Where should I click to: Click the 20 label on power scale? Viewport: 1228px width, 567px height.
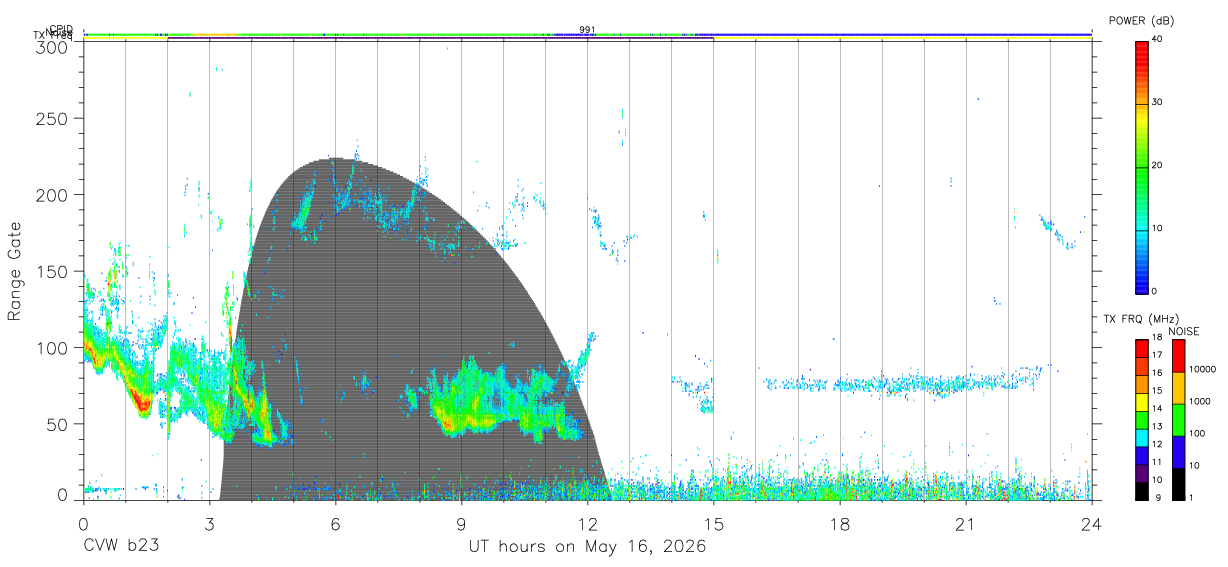[x=1159, y=166]
